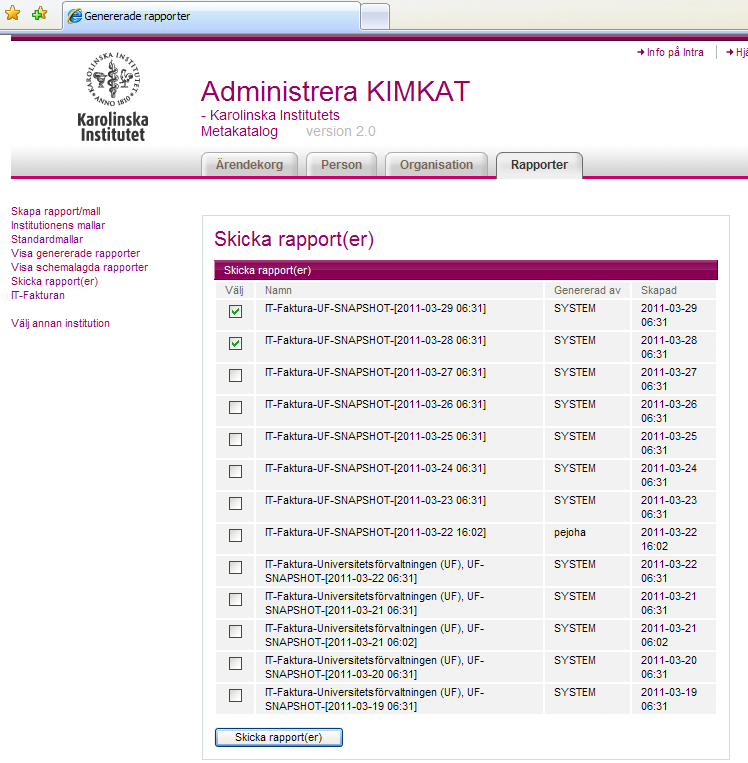The height and width of the screenshot is (763, 748).
Task: Open a new blank browser tab
Action: [375, 17]
